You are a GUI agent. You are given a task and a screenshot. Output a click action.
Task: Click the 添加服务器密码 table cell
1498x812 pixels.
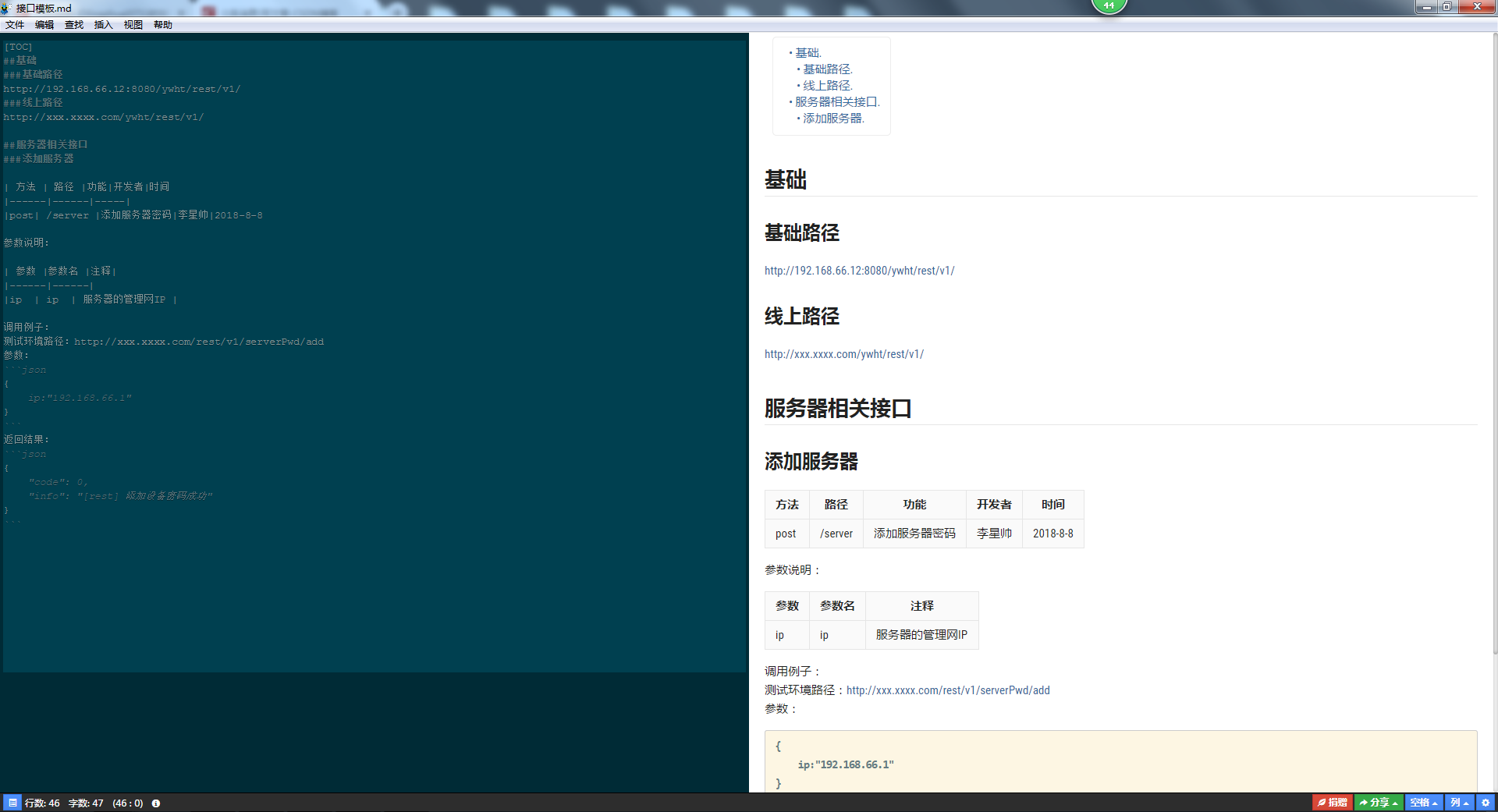click(x=914, y=534)
